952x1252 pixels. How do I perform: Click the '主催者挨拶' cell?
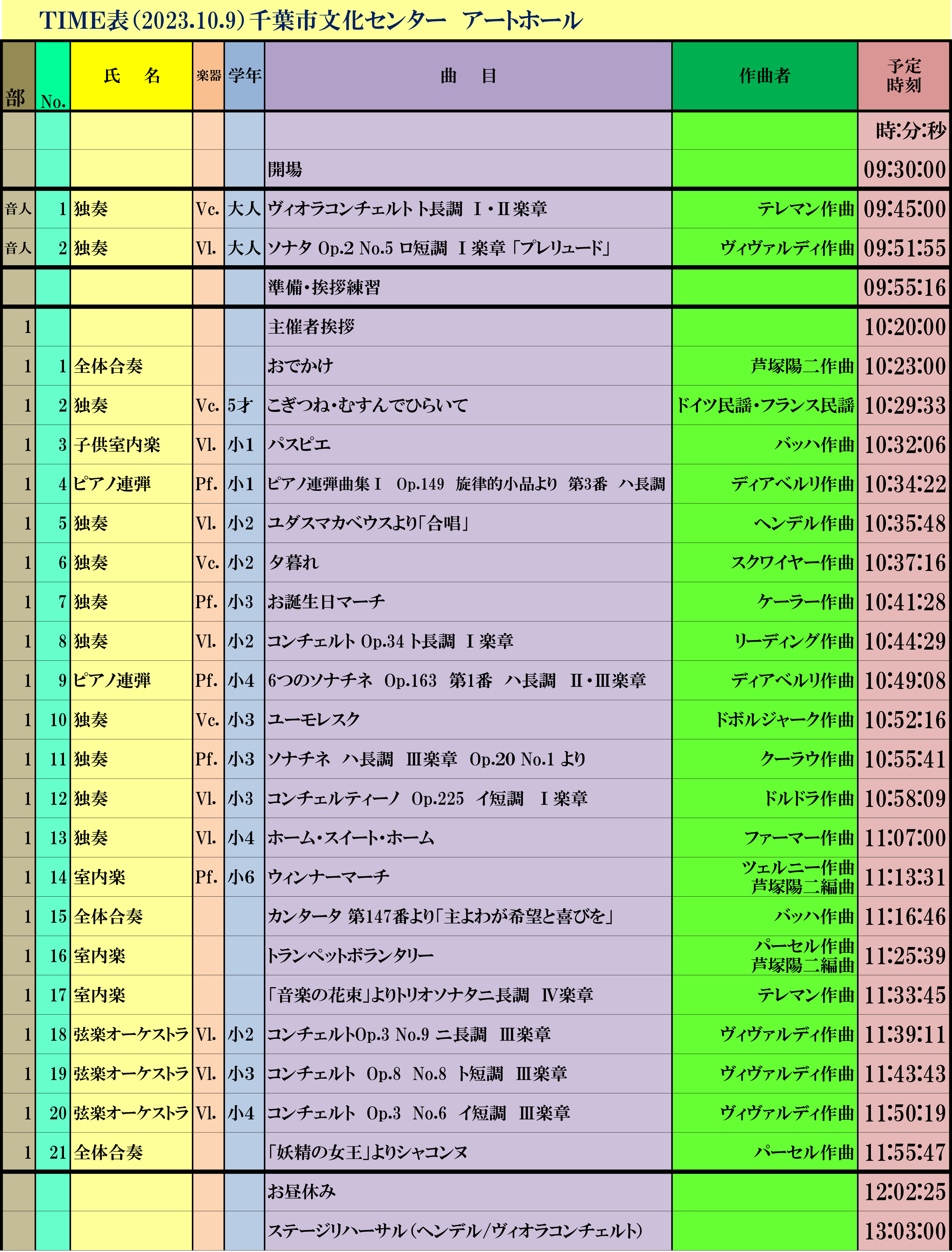[468, 327]
